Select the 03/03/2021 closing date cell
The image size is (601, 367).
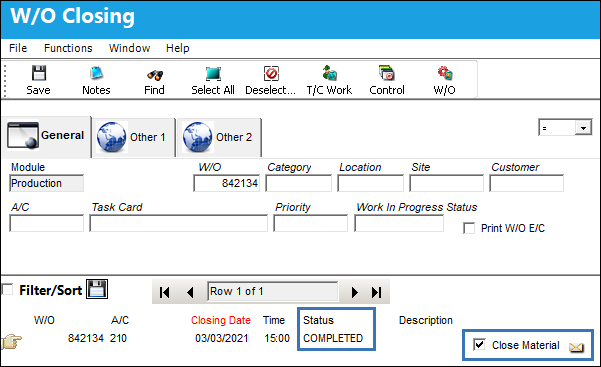pos(222,338)
